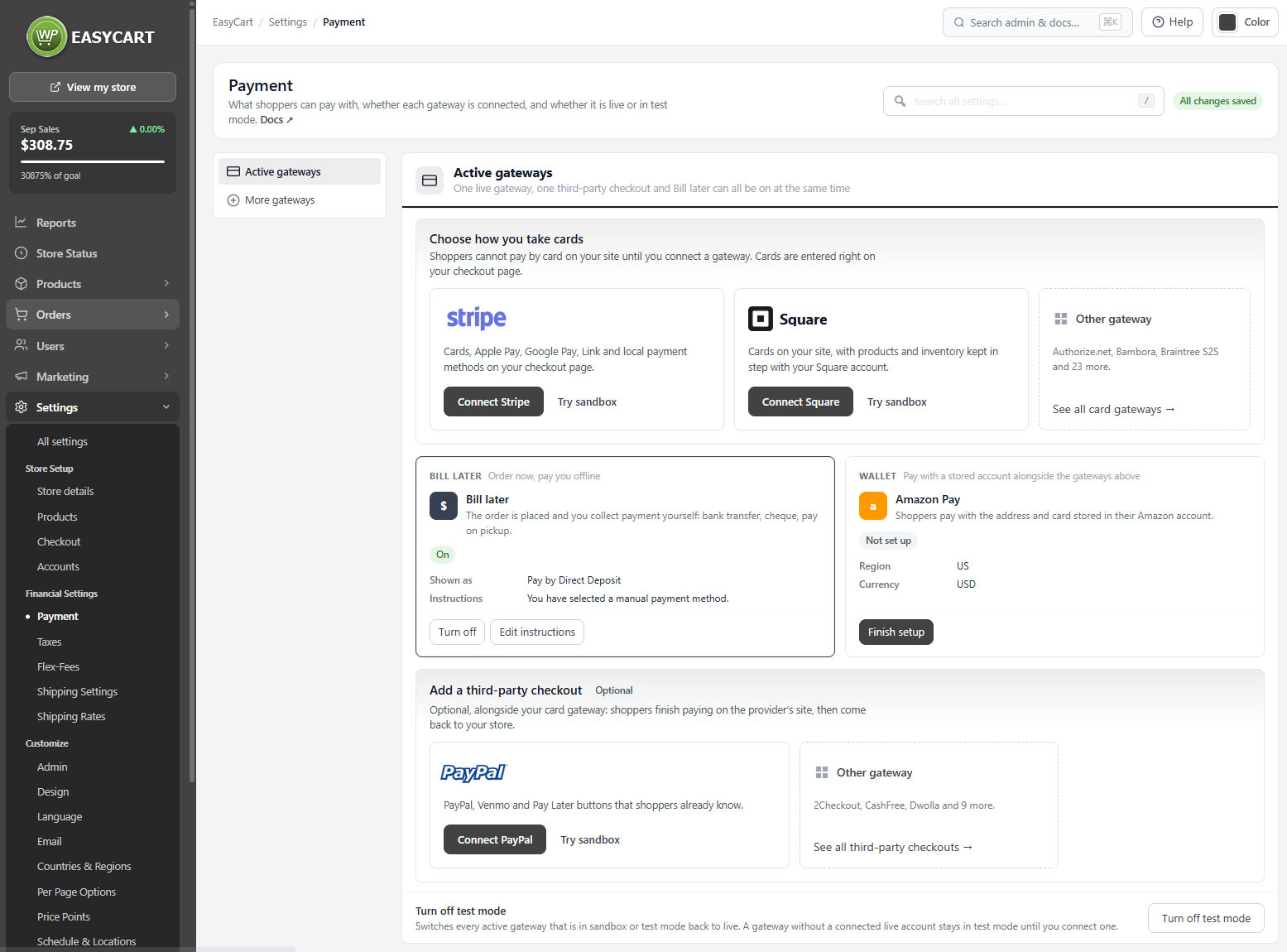Click the Stripe logo
The image size is (1287, 952).
point(476,319)
